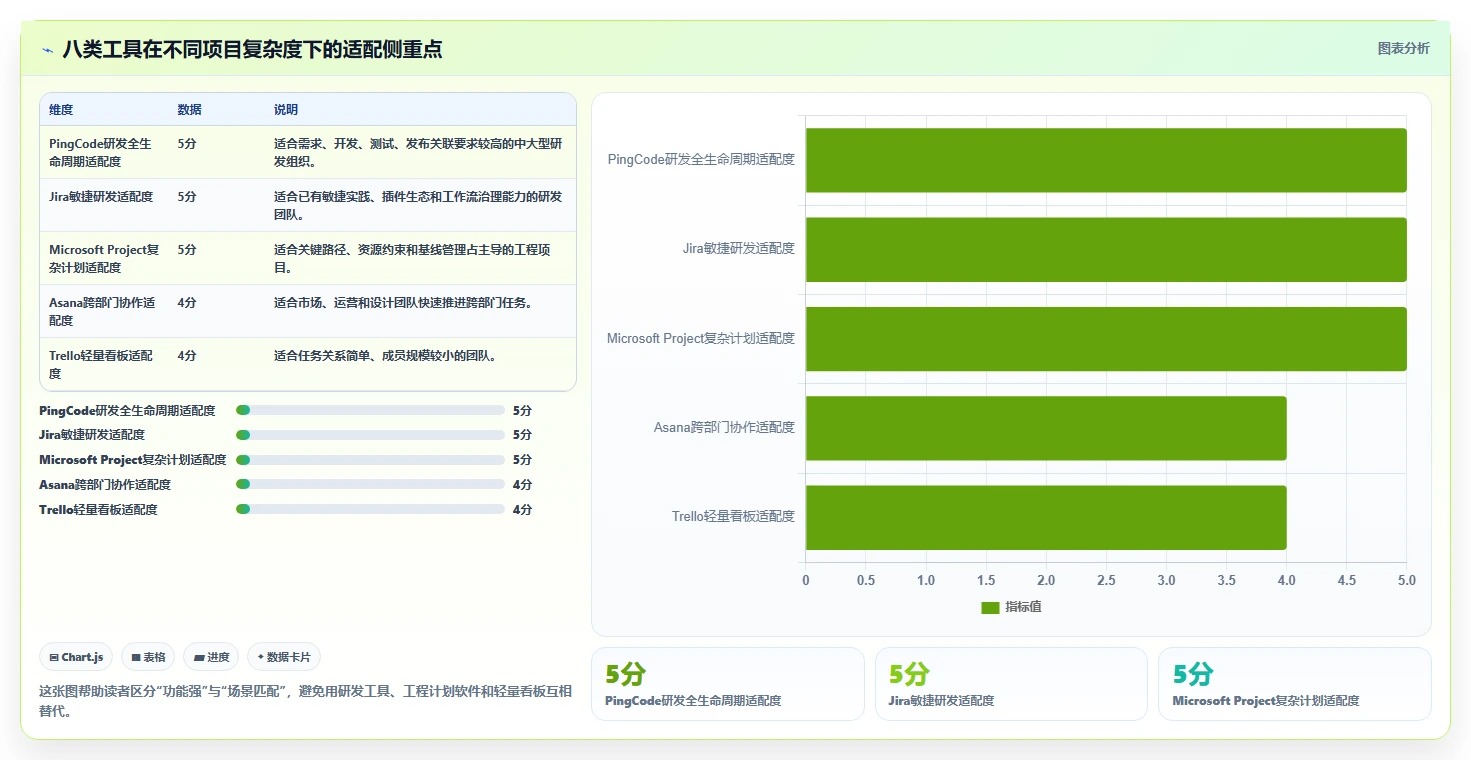Image resolution: width=1471 pixels, height=760 pixels.
Task: Select the Microsoft Project复杂计划适配度 table cell
Action: [104, 258]
